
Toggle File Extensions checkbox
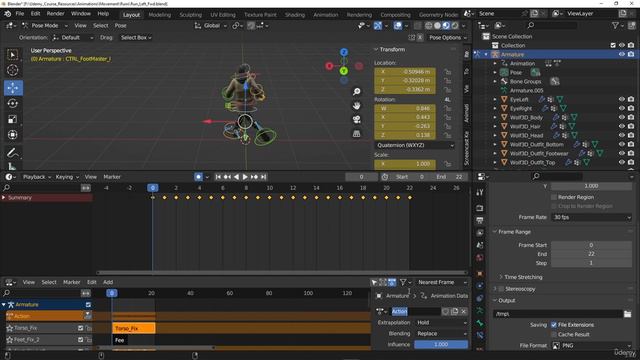click(554, 325)
